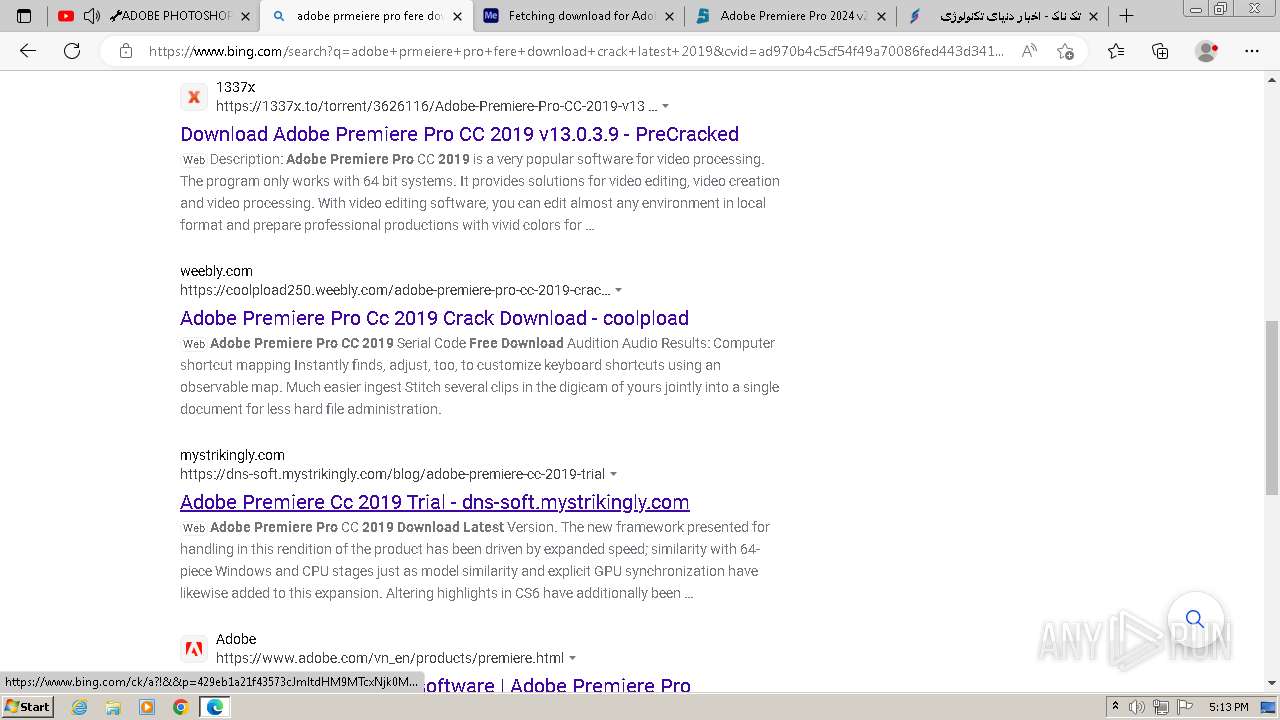Expand the coolpload250.weebly.com URL dropdown

pyautogui.click(x=618, y=290)
